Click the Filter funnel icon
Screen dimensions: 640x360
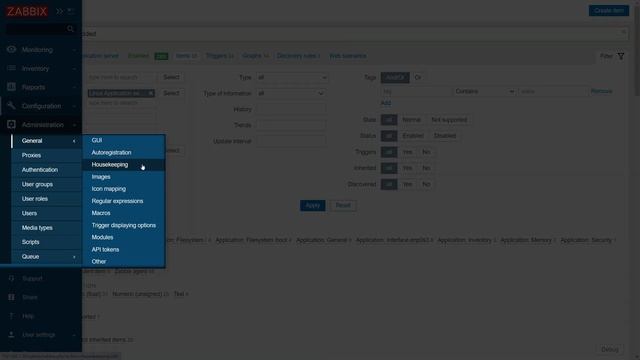click(x=620, y=56)
